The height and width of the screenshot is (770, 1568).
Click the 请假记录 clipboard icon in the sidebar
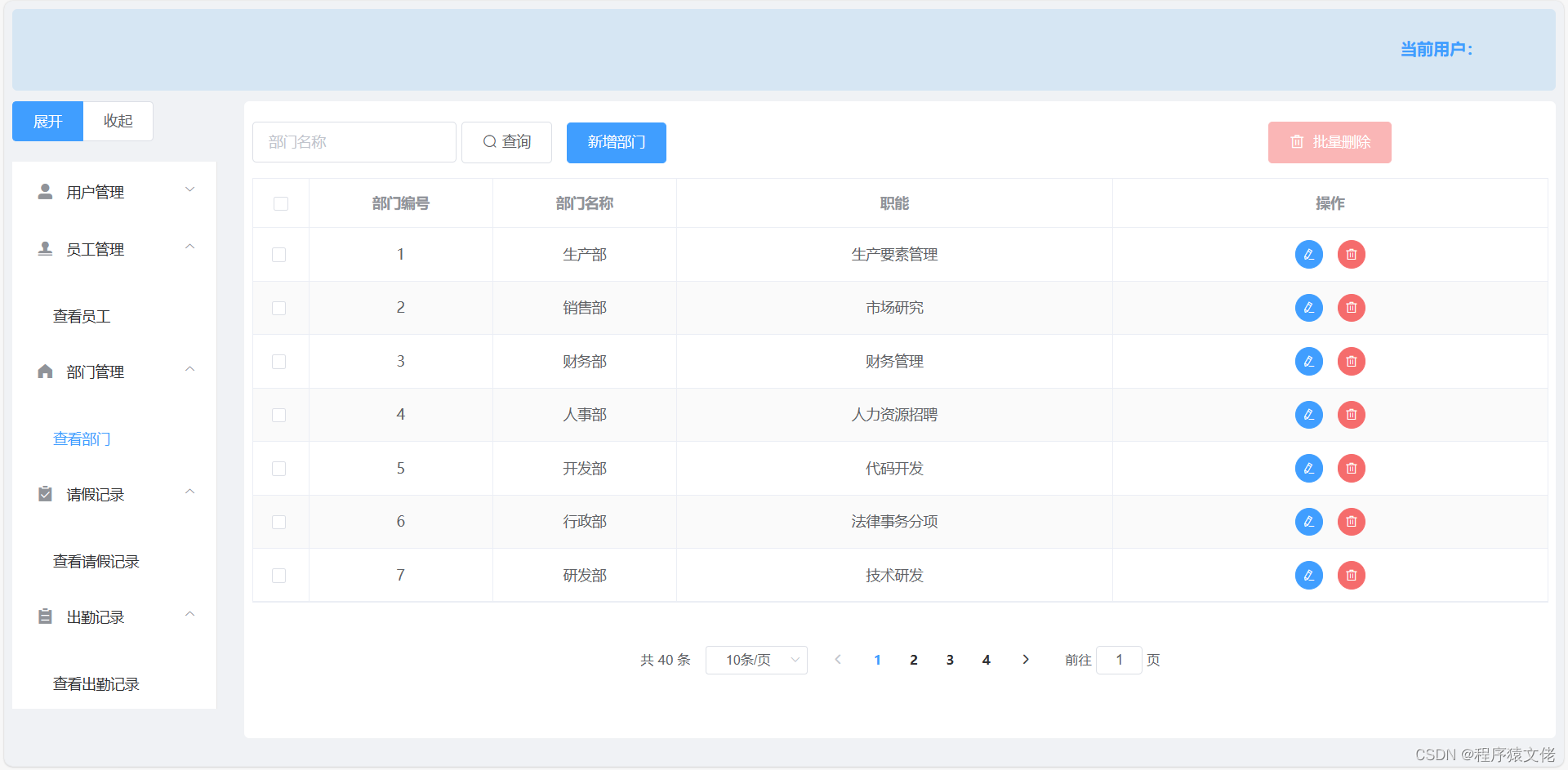(x=46, y=494)
